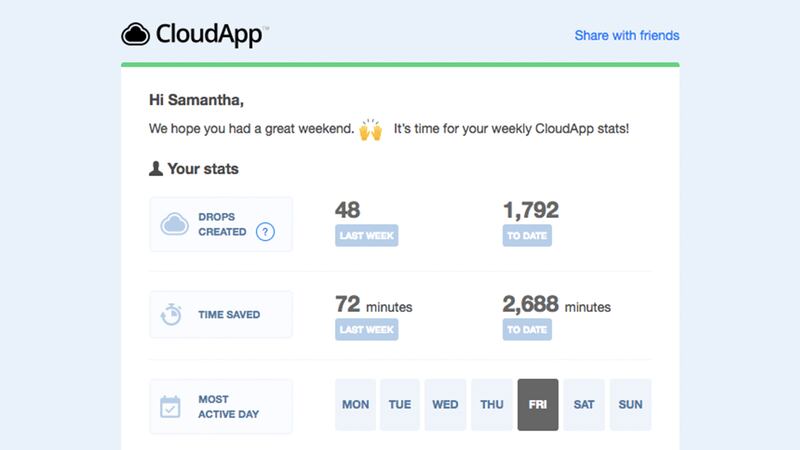Click the TO DATE badge under 1,792

[x=527, y=236]
